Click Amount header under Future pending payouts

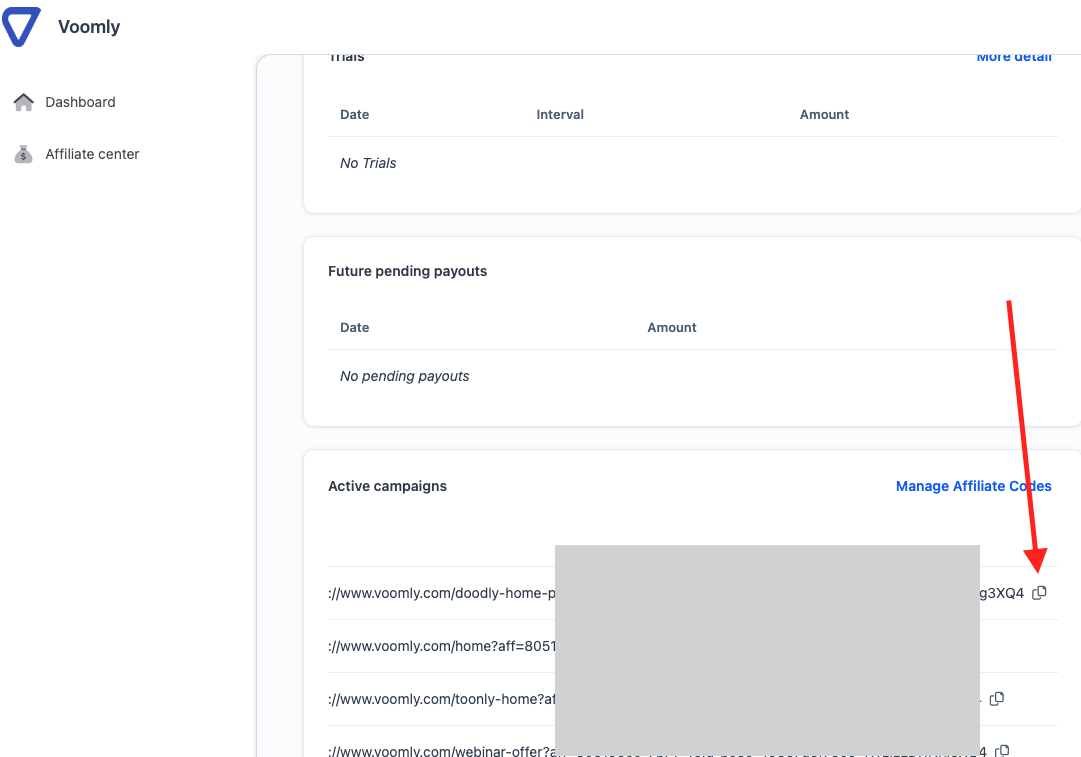click(x=671, y=327)
